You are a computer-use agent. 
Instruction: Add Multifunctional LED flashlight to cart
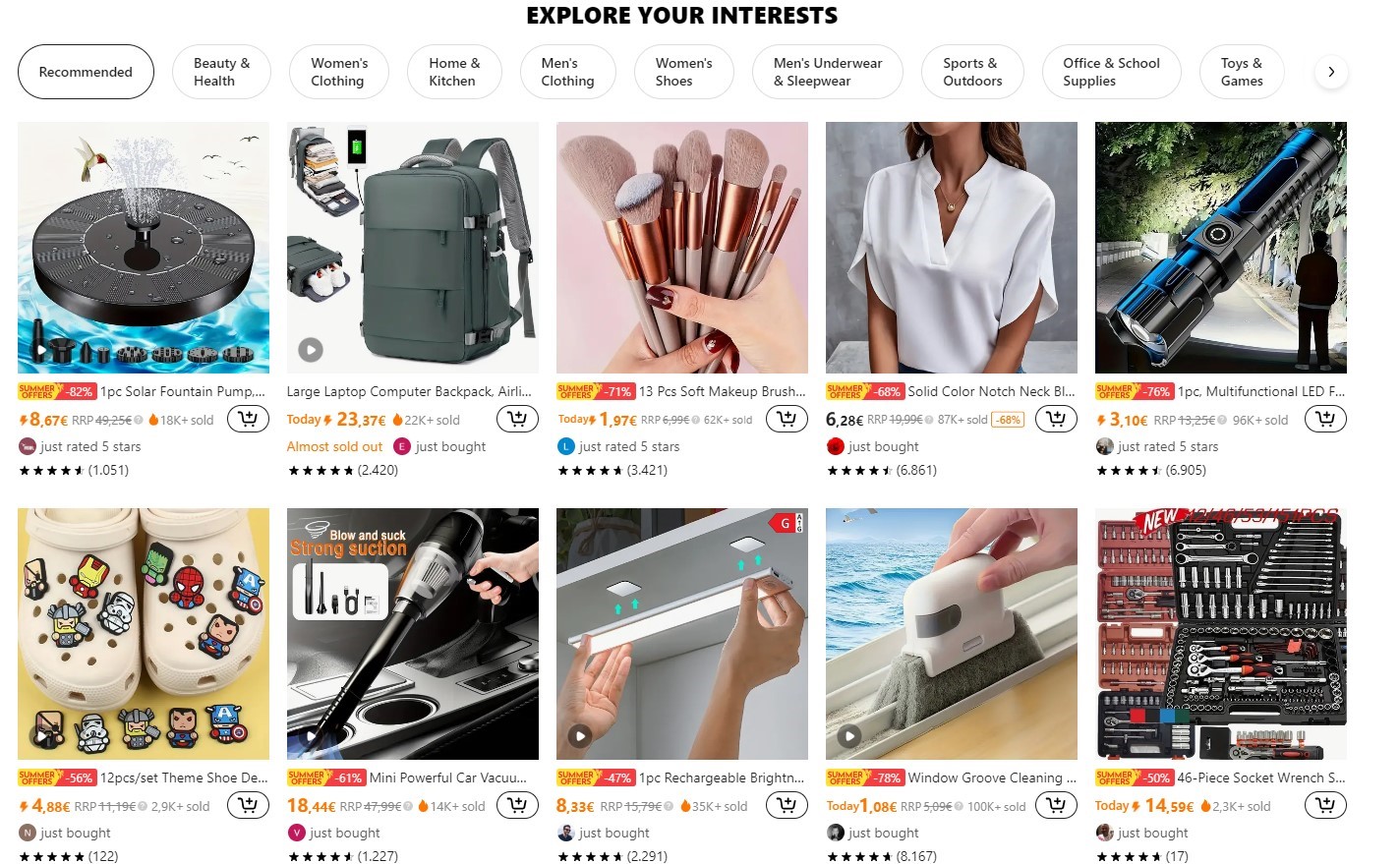(x=1325, y=420)
